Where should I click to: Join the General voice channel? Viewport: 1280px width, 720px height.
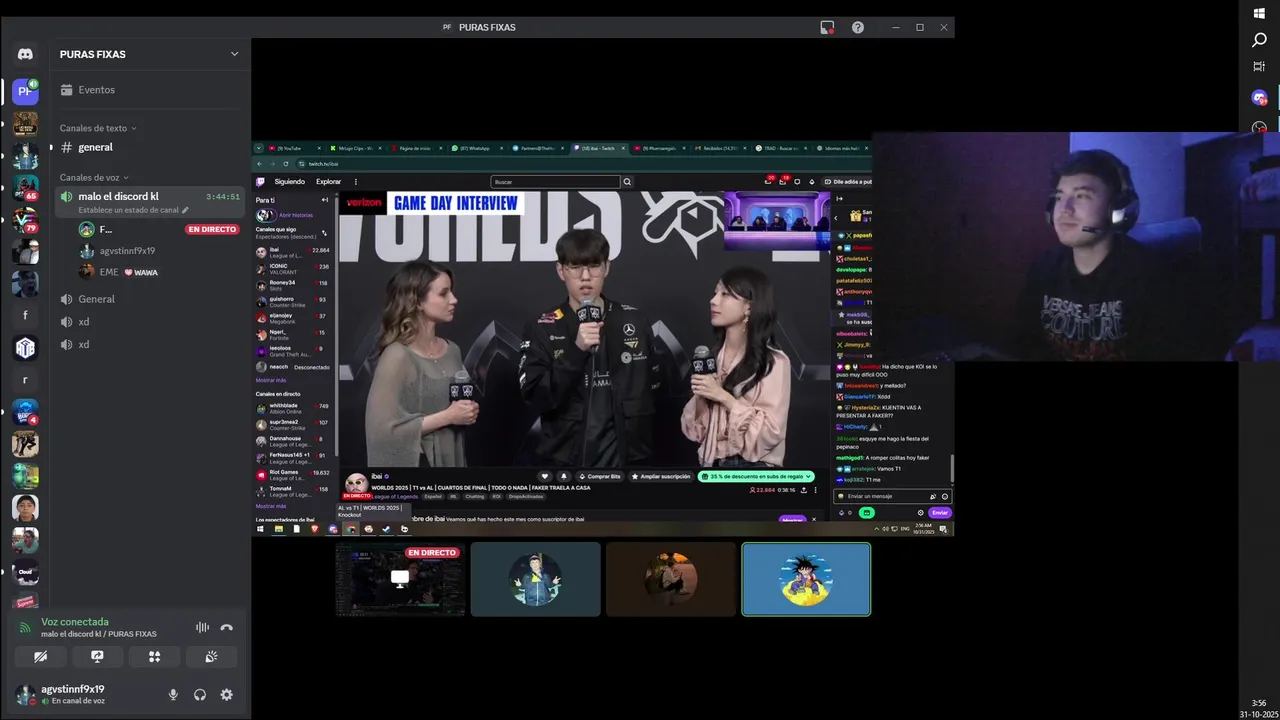[150, 299]
